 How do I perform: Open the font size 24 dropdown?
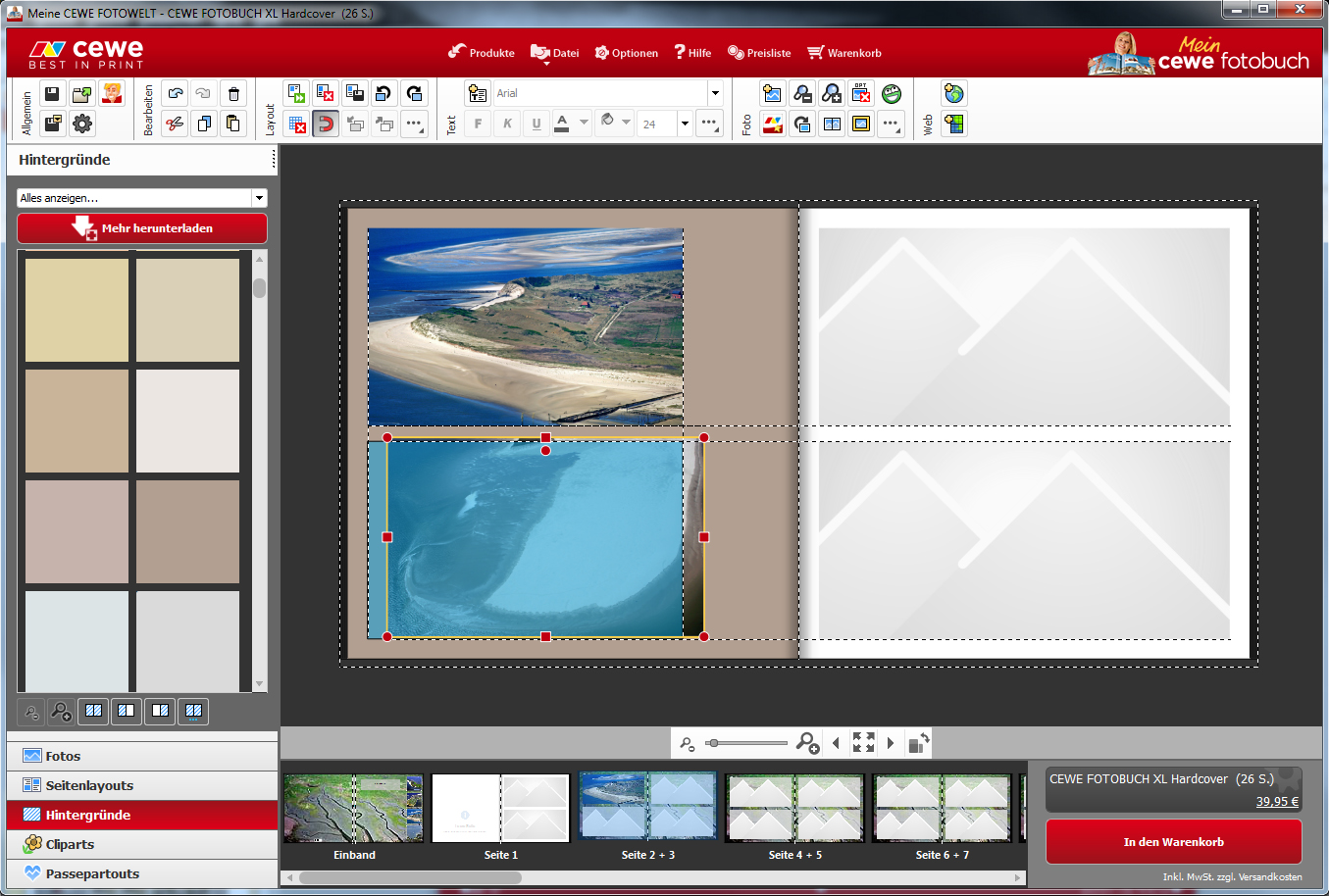[685, 124]
